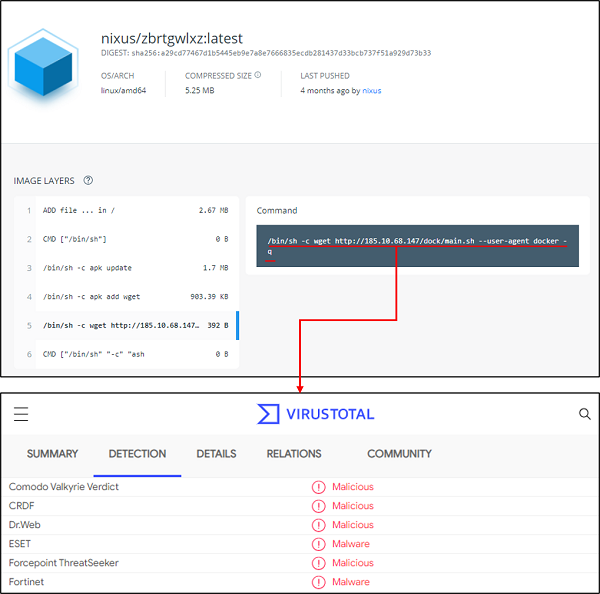This screenshot has width=600, height=594.
Task: Click the Malicious verdict for Dr.Web
Action: pos(353,525)
